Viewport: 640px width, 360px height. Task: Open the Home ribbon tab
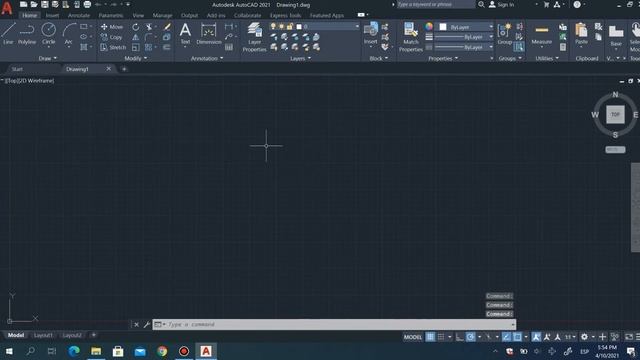(29, 16)
